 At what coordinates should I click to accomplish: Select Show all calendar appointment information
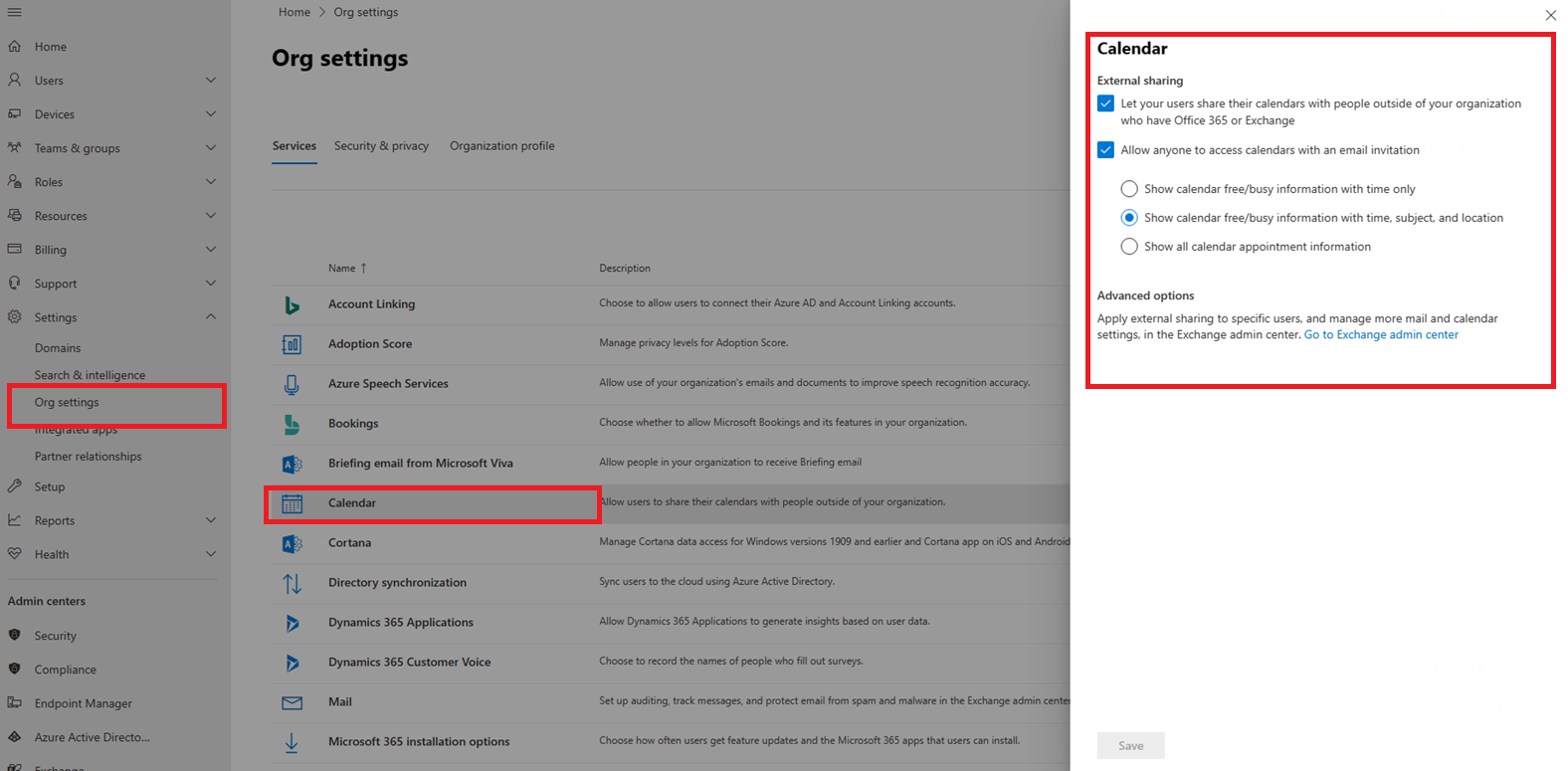point(1129,247)
